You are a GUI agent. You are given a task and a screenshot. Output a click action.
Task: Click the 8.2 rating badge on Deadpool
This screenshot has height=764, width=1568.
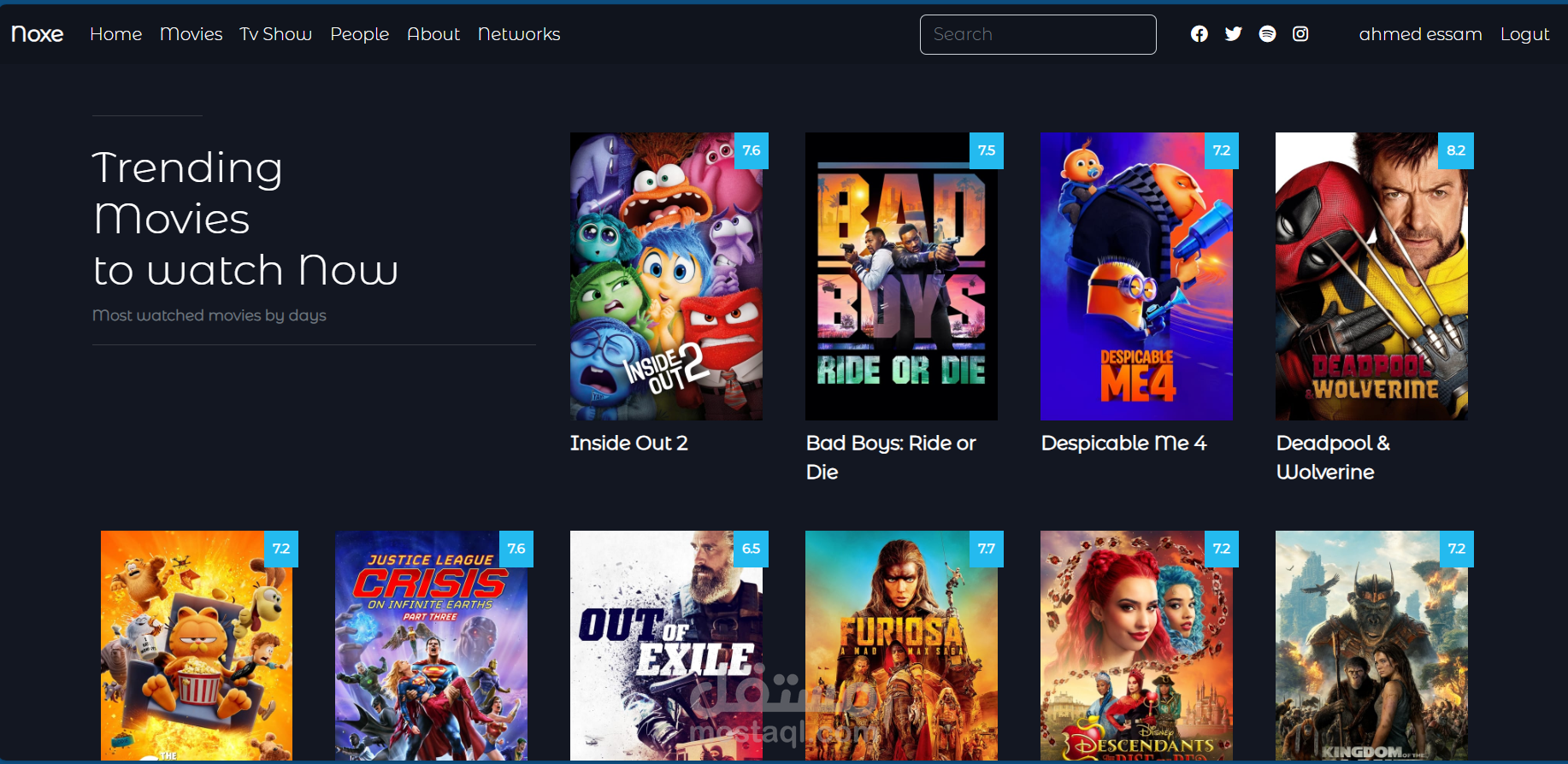coord(1456,150)
